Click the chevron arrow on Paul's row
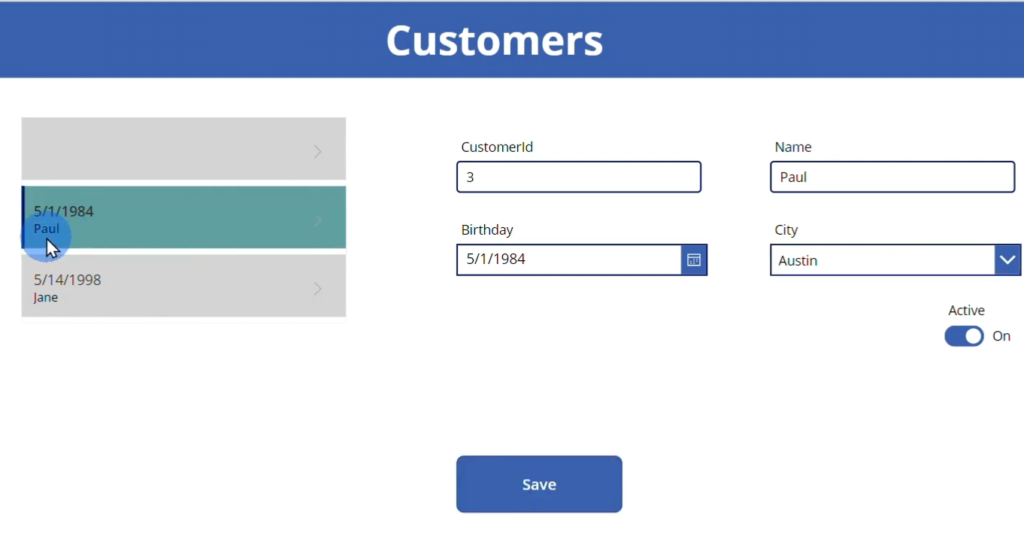The width and height of the screenshot is (1024, 534). pos(317,221)
